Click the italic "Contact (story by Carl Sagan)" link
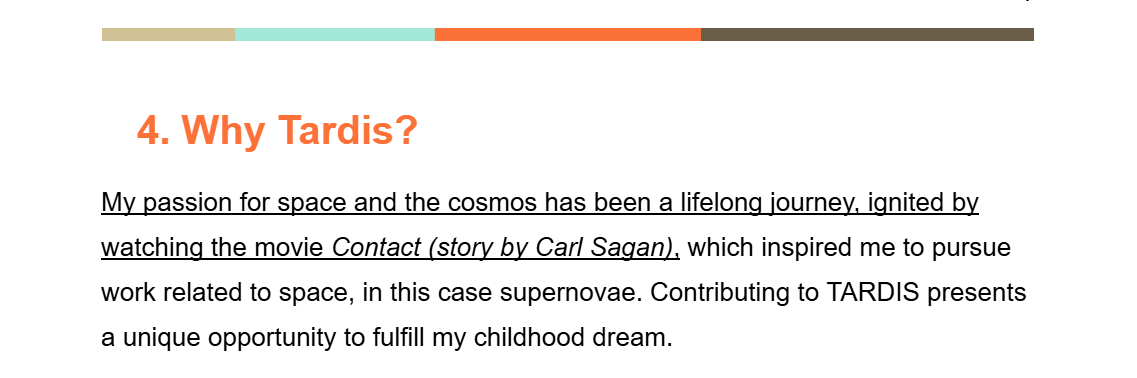1137x378 pixels. click(503, 248)
